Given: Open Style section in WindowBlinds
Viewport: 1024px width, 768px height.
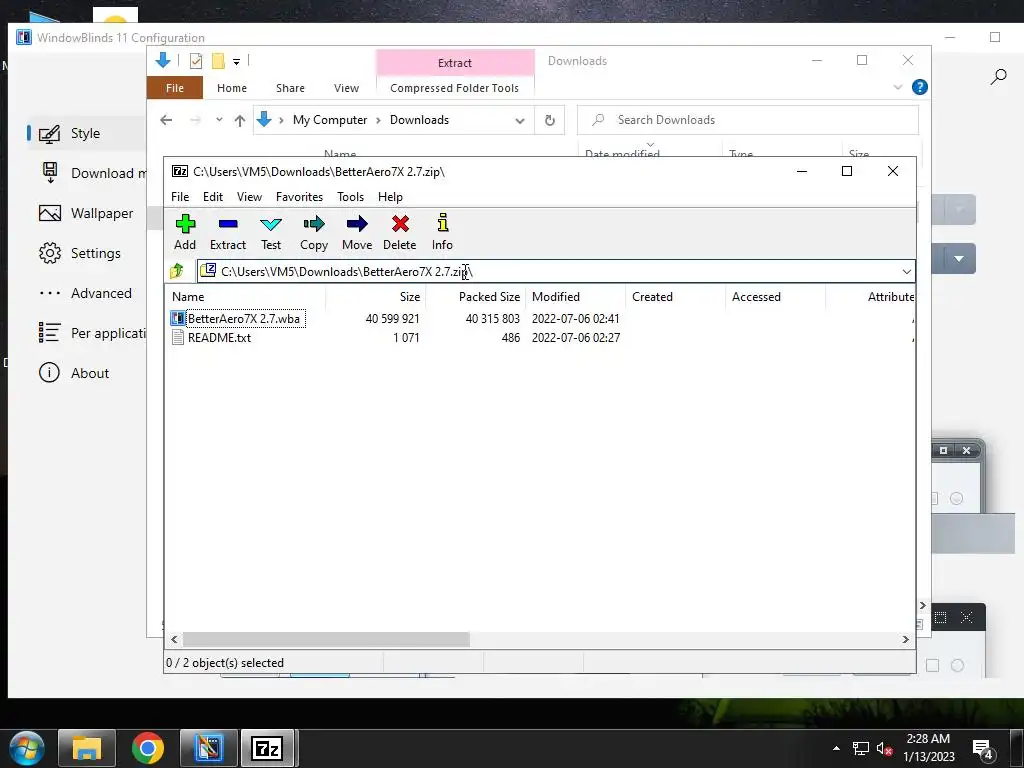Looking at the screenshot, I should 85,133.
